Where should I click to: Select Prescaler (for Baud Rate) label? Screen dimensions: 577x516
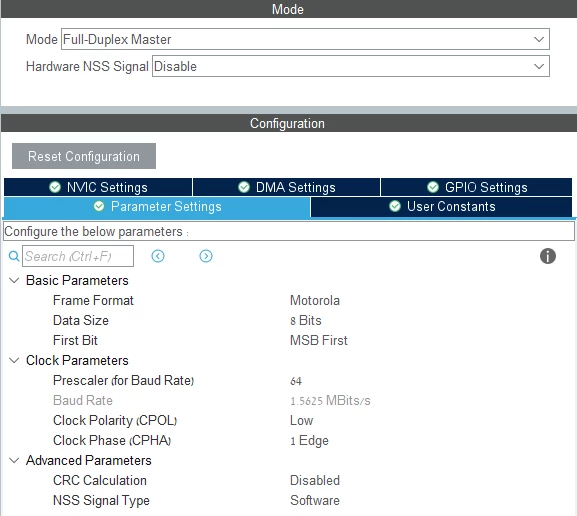point(123,380)
